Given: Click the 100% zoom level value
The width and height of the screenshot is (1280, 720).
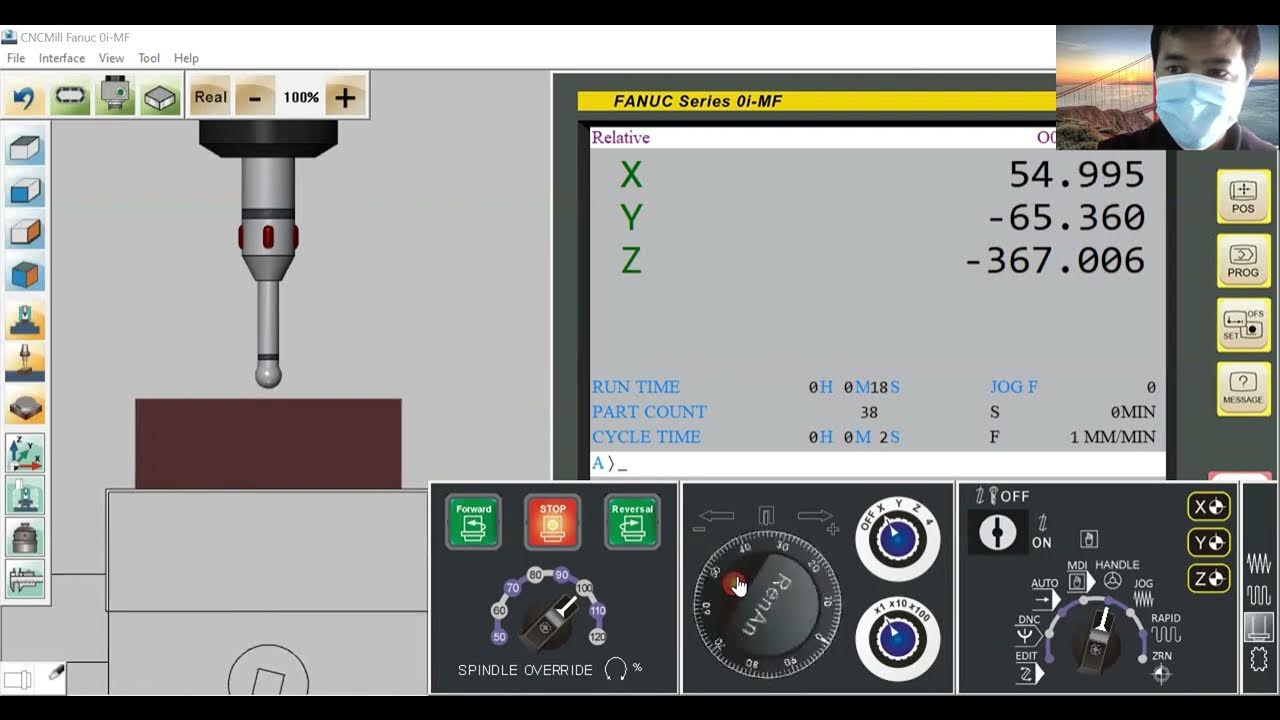Looking at the screenshot, I should [x=301, y=97].
